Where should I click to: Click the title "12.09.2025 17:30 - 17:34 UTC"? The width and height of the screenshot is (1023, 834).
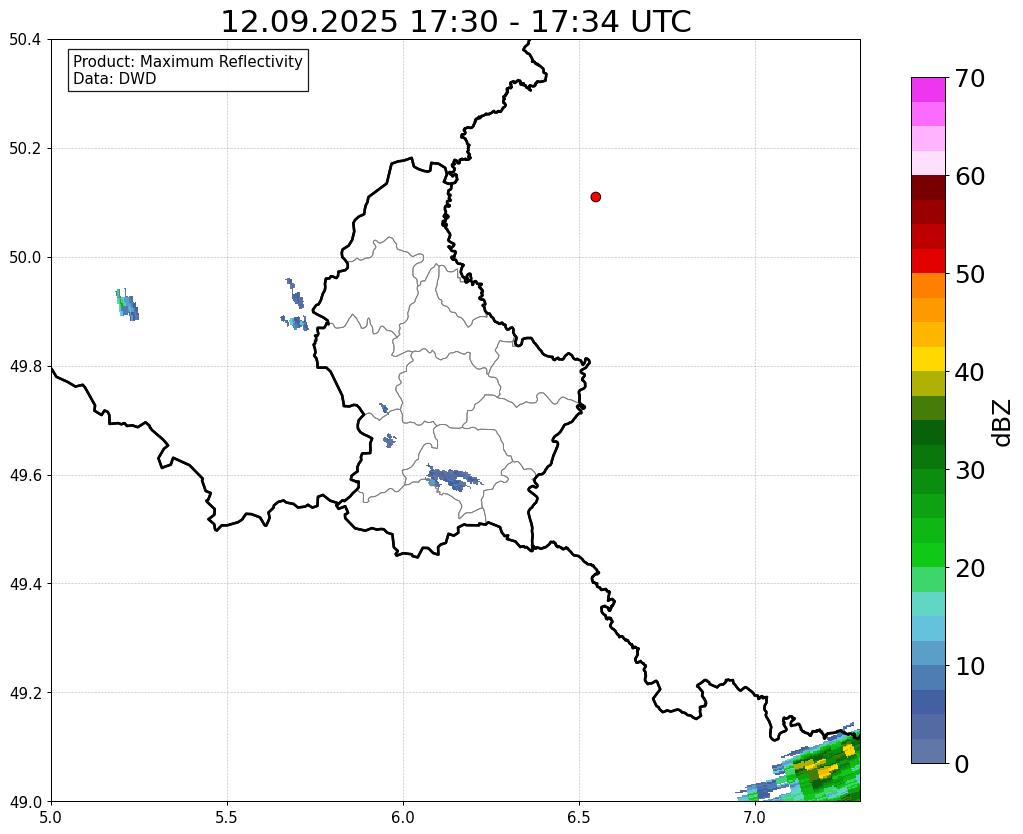click(455, 22)
